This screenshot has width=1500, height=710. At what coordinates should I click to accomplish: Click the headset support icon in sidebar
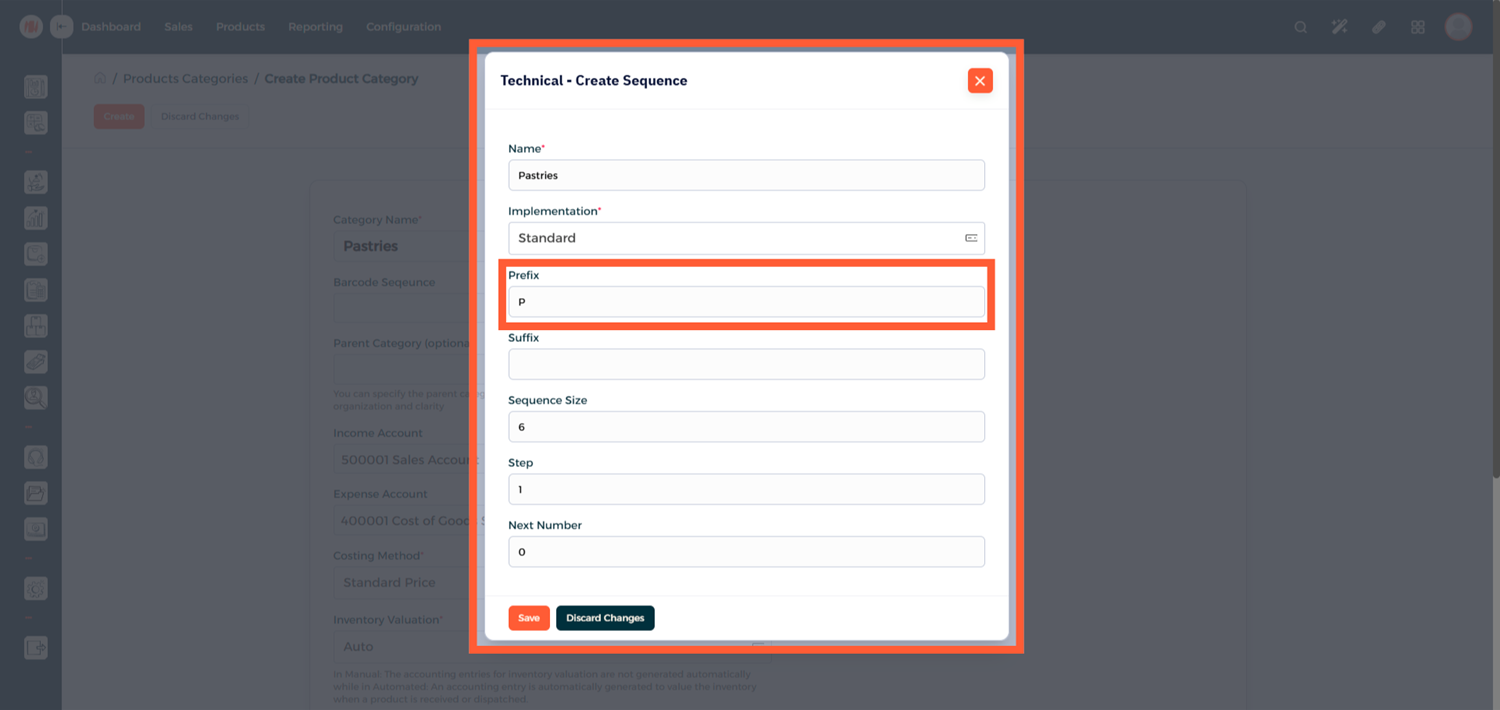point(35,457)
